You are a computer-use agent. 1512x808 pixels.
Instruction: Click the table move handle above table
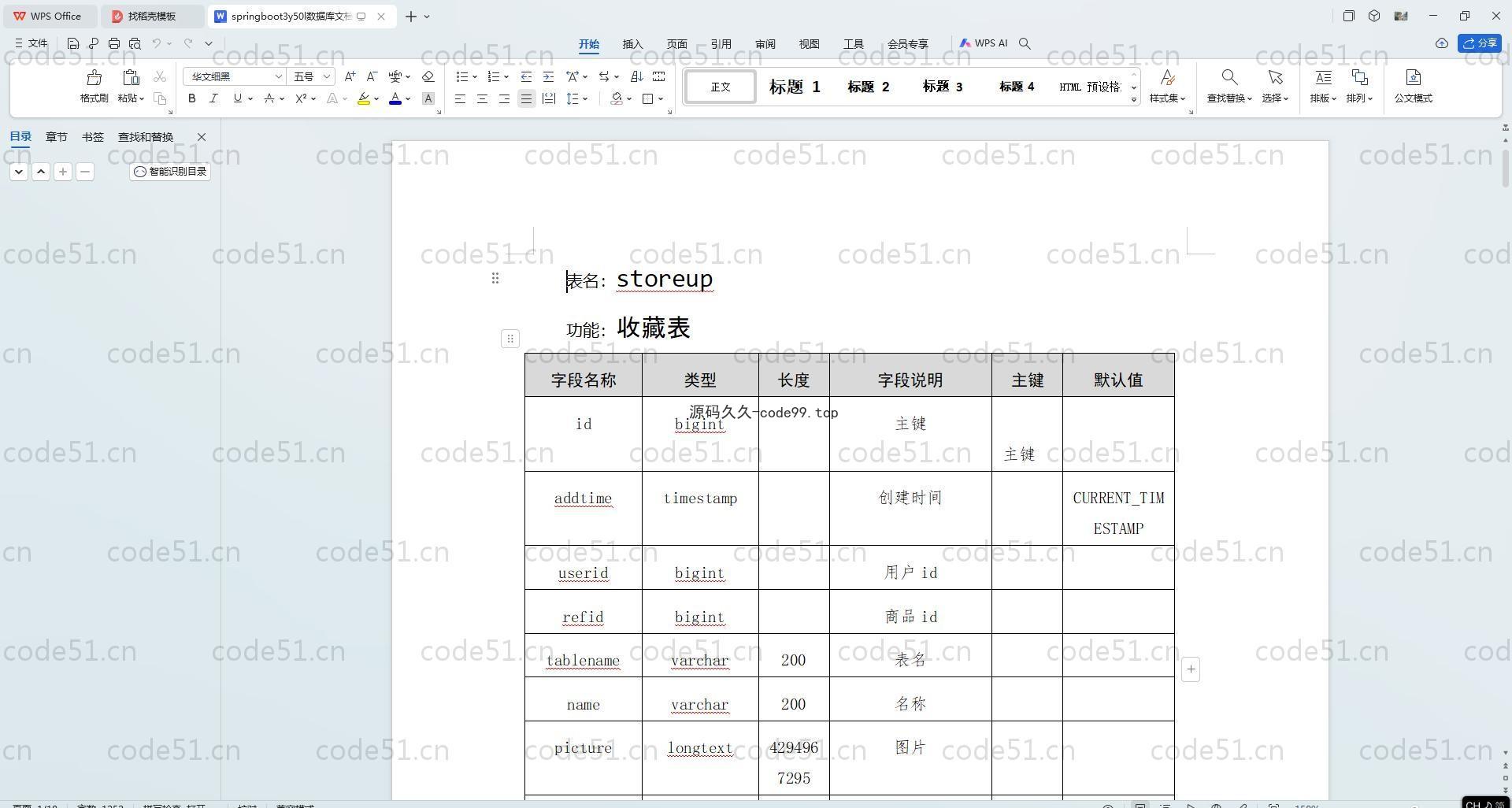point(510,339)
